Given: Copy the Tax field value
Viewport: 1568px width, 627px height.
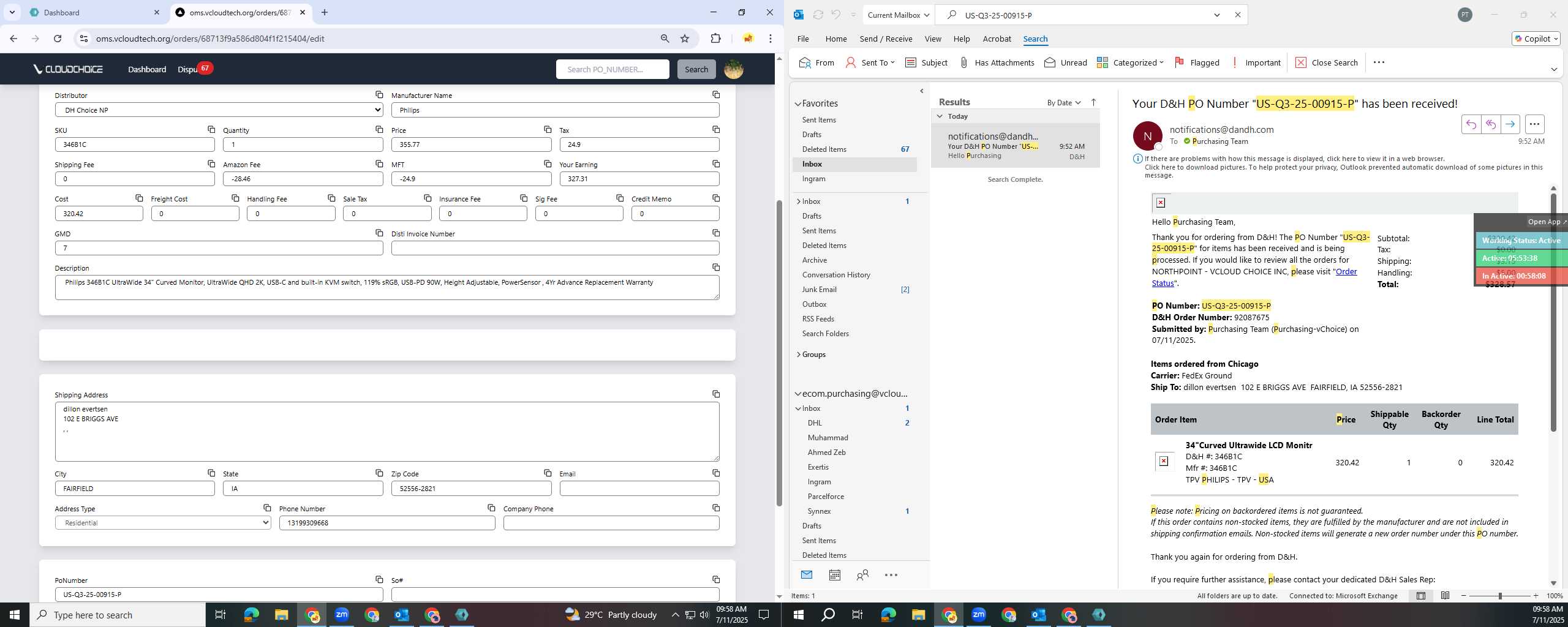Looking at the screenshot, I should [x=715, y=129].
